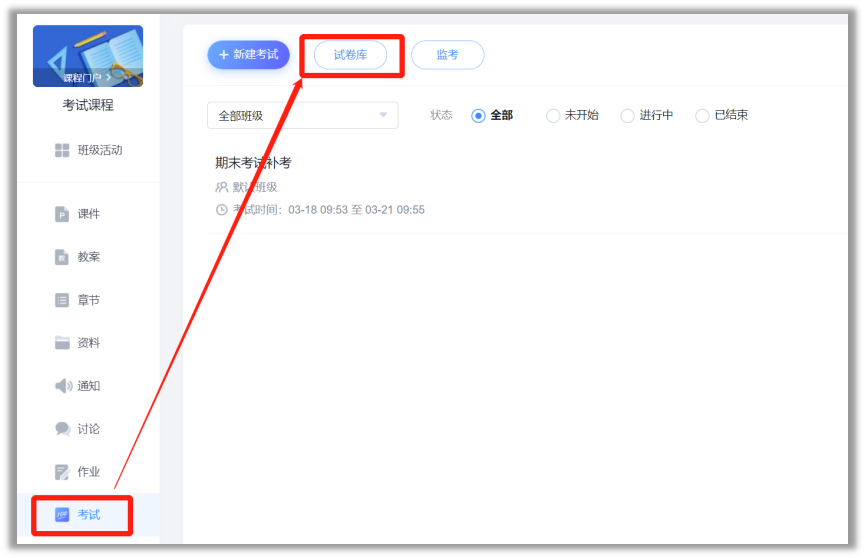Open the 期末考试补考 exam entry
The height and width of the screenshot is (558, 864).
pos(253,162)
